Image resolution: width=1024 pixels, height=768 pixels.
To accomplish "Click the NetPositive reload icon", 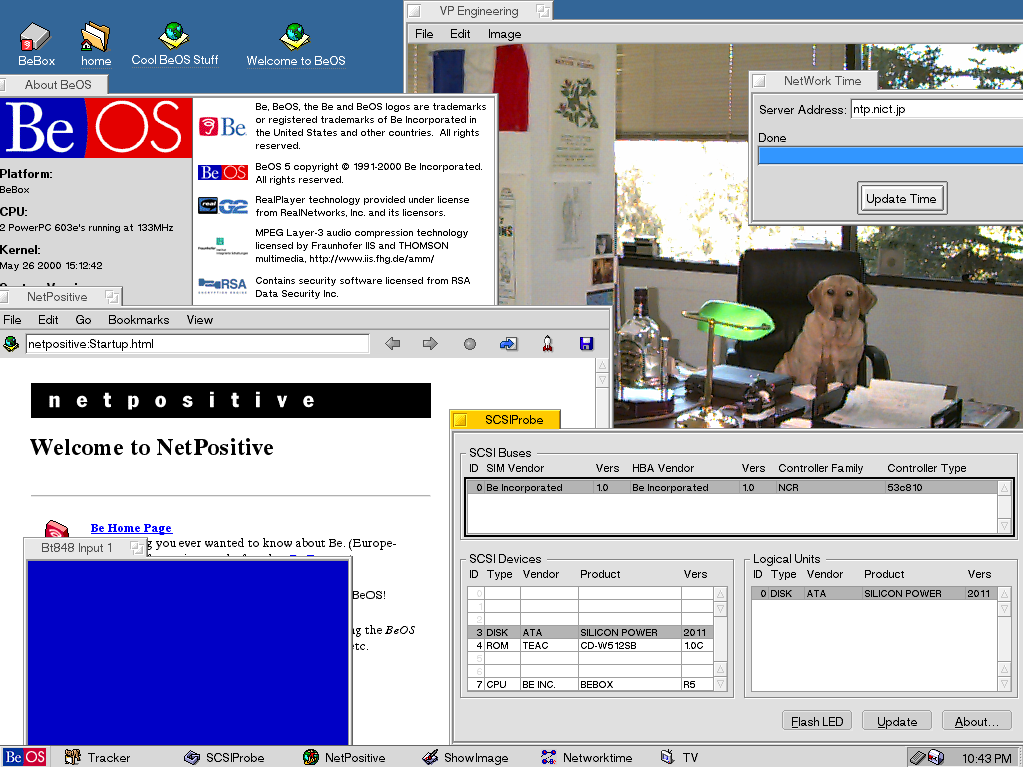I will coord(508,344).
